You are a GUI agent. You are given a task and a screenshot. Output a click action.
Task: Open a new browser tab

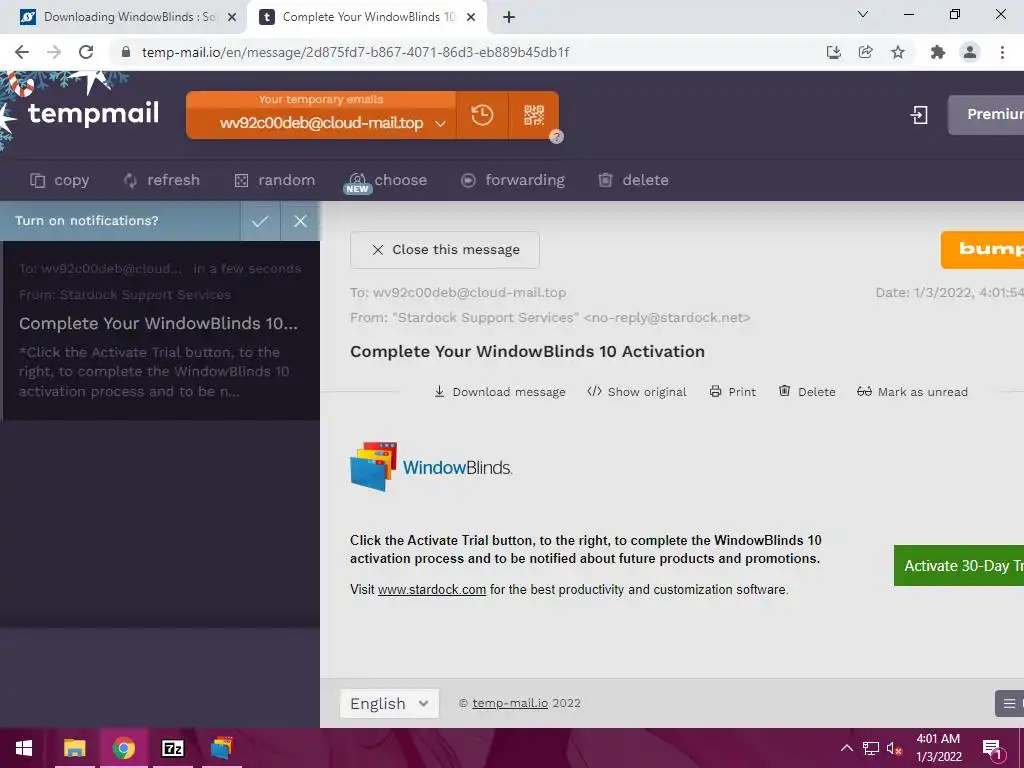pos(509,18)
